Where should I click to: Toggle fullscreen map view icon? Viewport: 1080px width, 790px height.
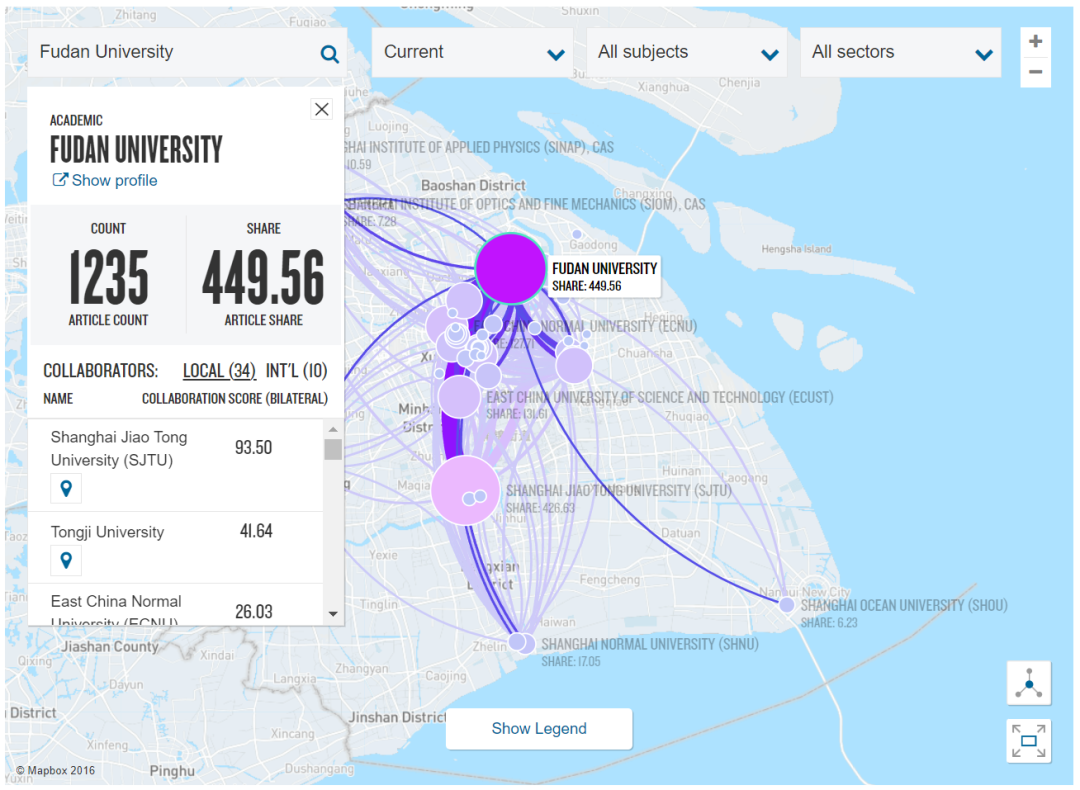(1028, 740)
